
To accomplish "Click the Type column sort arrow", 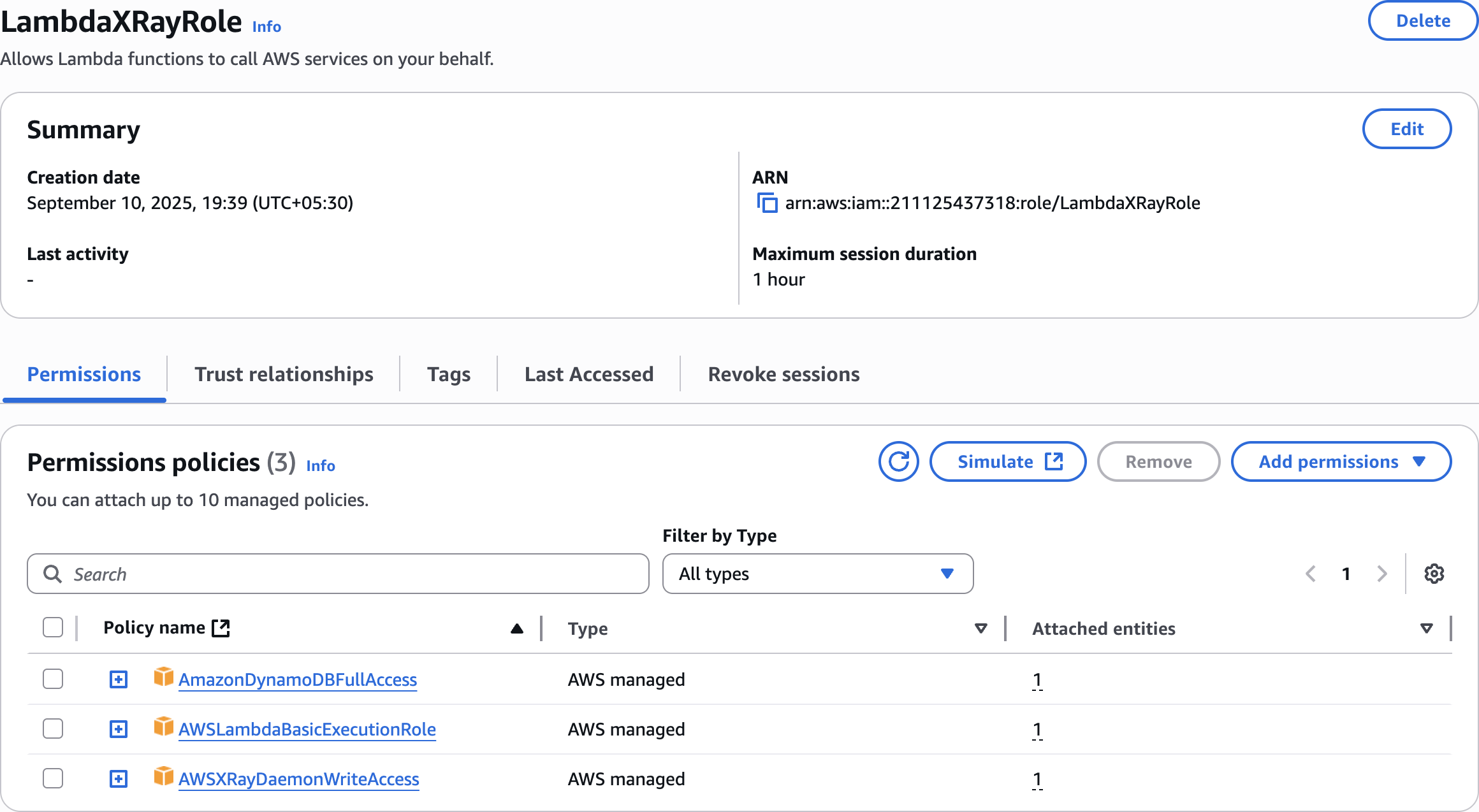I will 980,628.
